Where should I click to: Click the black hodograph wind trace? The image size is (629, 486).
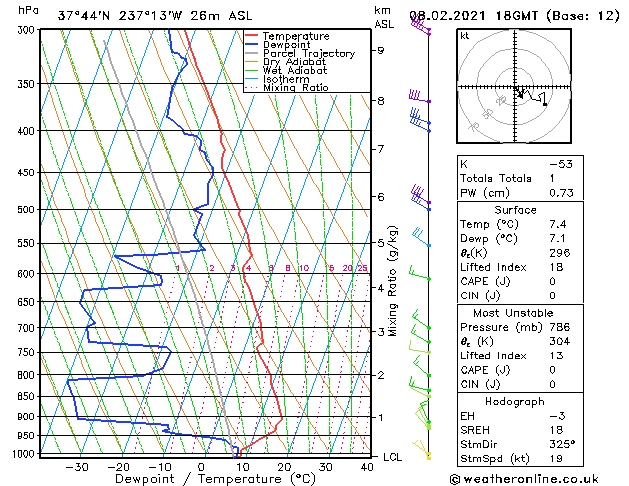[531, 97]
